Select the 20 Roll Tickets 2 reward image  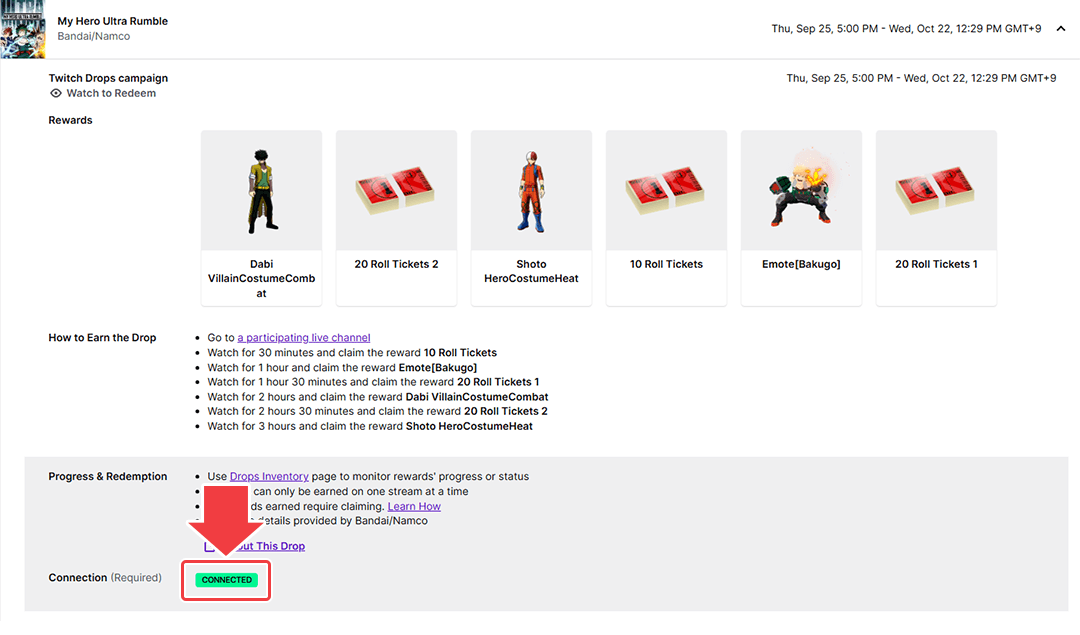coord(396,190)
